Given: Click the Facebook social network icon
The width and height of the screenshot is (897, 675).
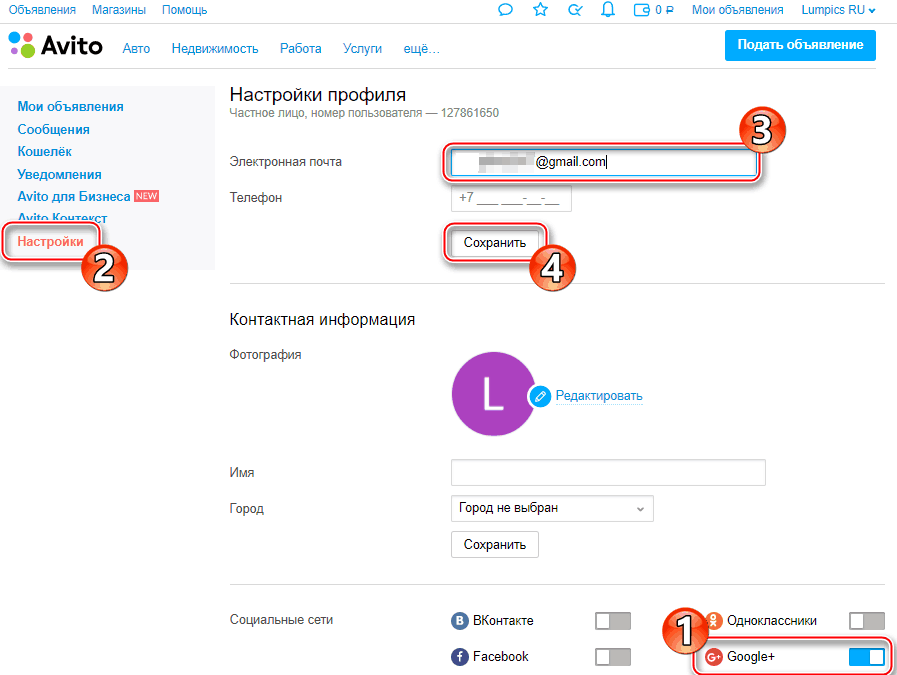Looking at the screenshot, I should click(460, 657).
